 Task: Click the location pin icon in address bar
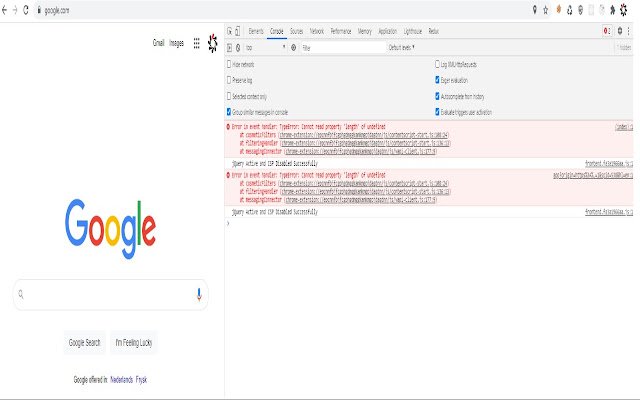coord(535,10)
